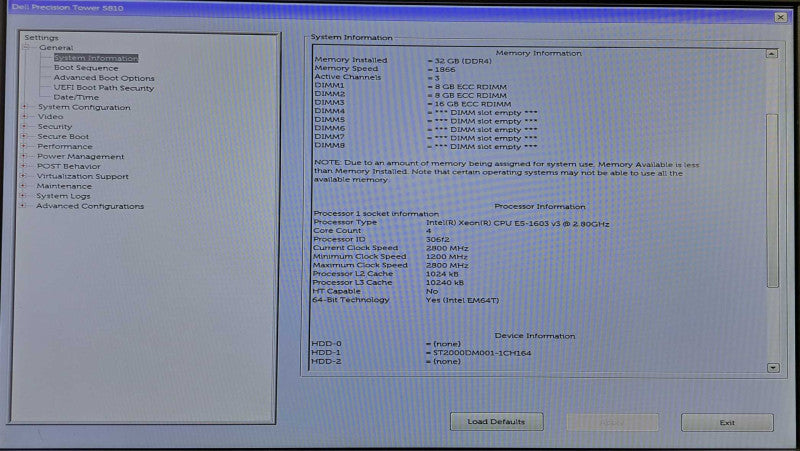Open Advanced Boot Options
Image resolution: width=800 pixels, height=451 pixels.
coord(104,78)
